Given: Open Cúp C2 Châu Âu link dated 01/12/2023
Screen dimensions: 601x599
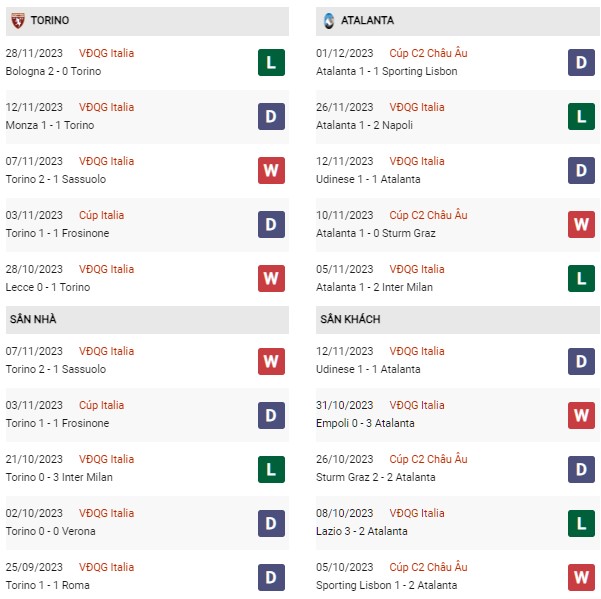Looking at the screenshot, I should point(428,53).
